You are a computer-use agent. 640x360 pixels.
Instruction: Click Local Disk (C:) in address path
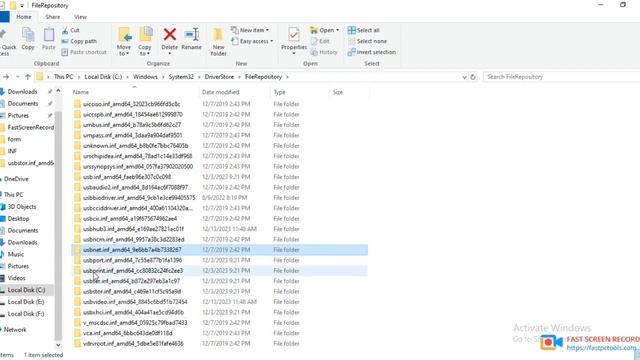103,77
